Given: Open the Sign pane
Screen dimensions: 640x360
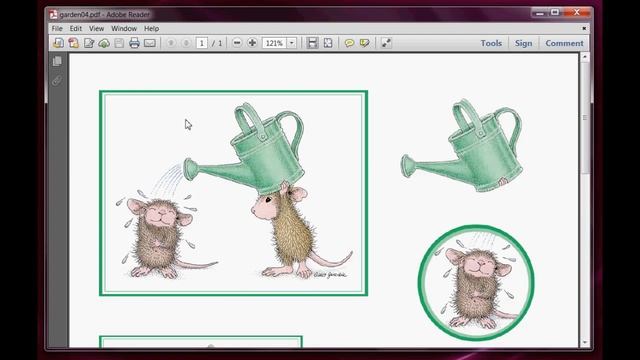Looking at the screenshot, I should pyautogui.click(x=523, y=43).
